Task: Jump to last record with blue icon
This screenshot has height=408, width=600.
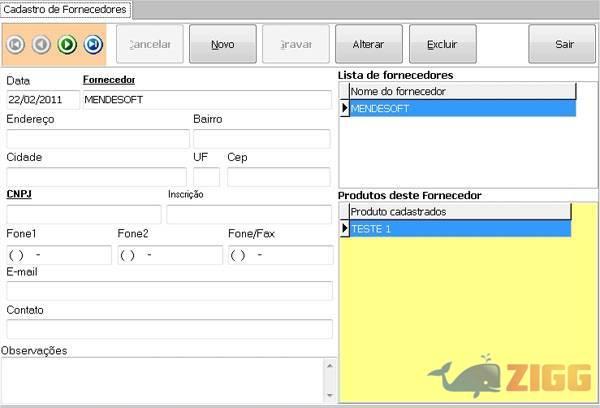Action: (92, 44)
